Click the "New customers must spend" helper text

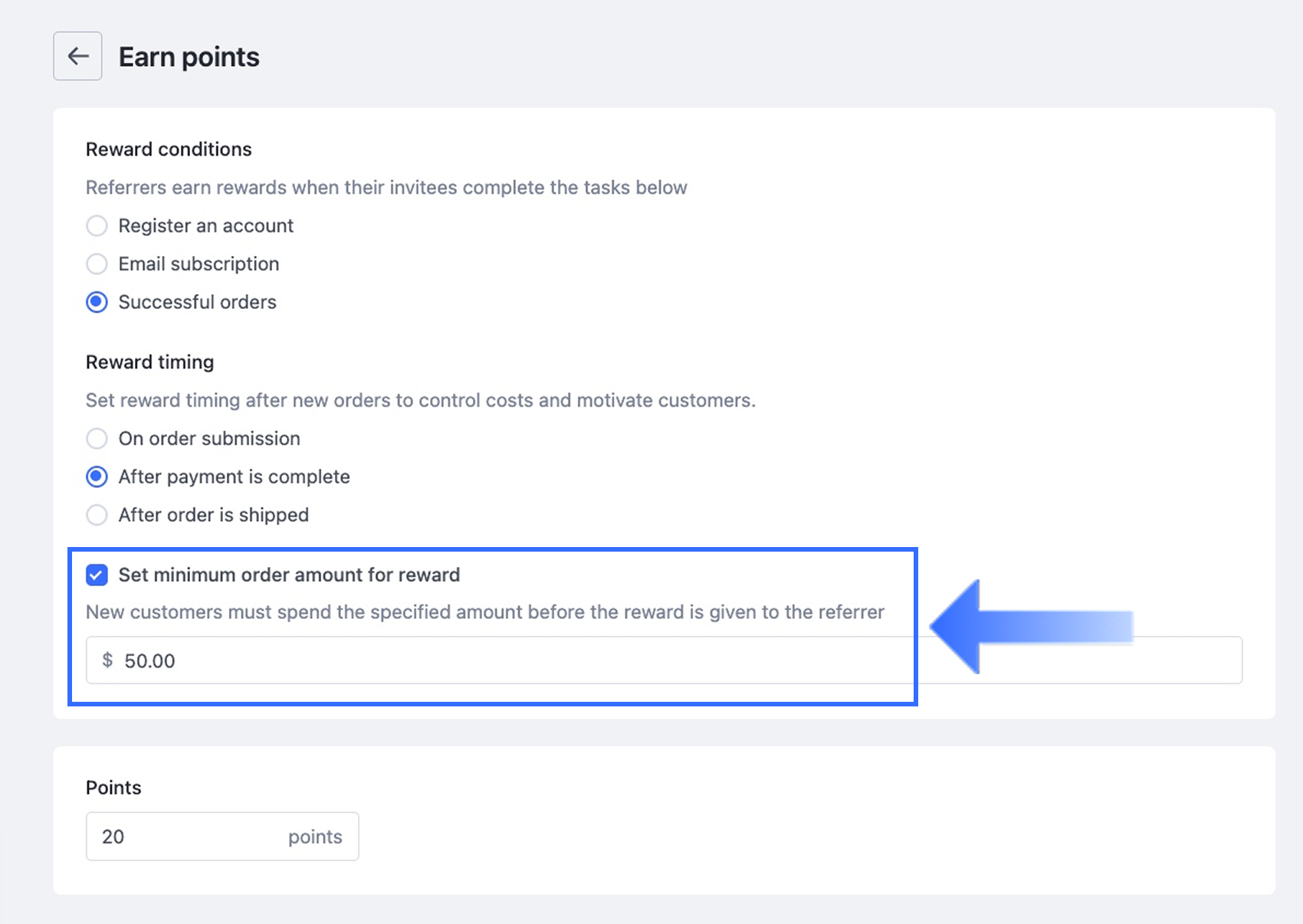484,613
